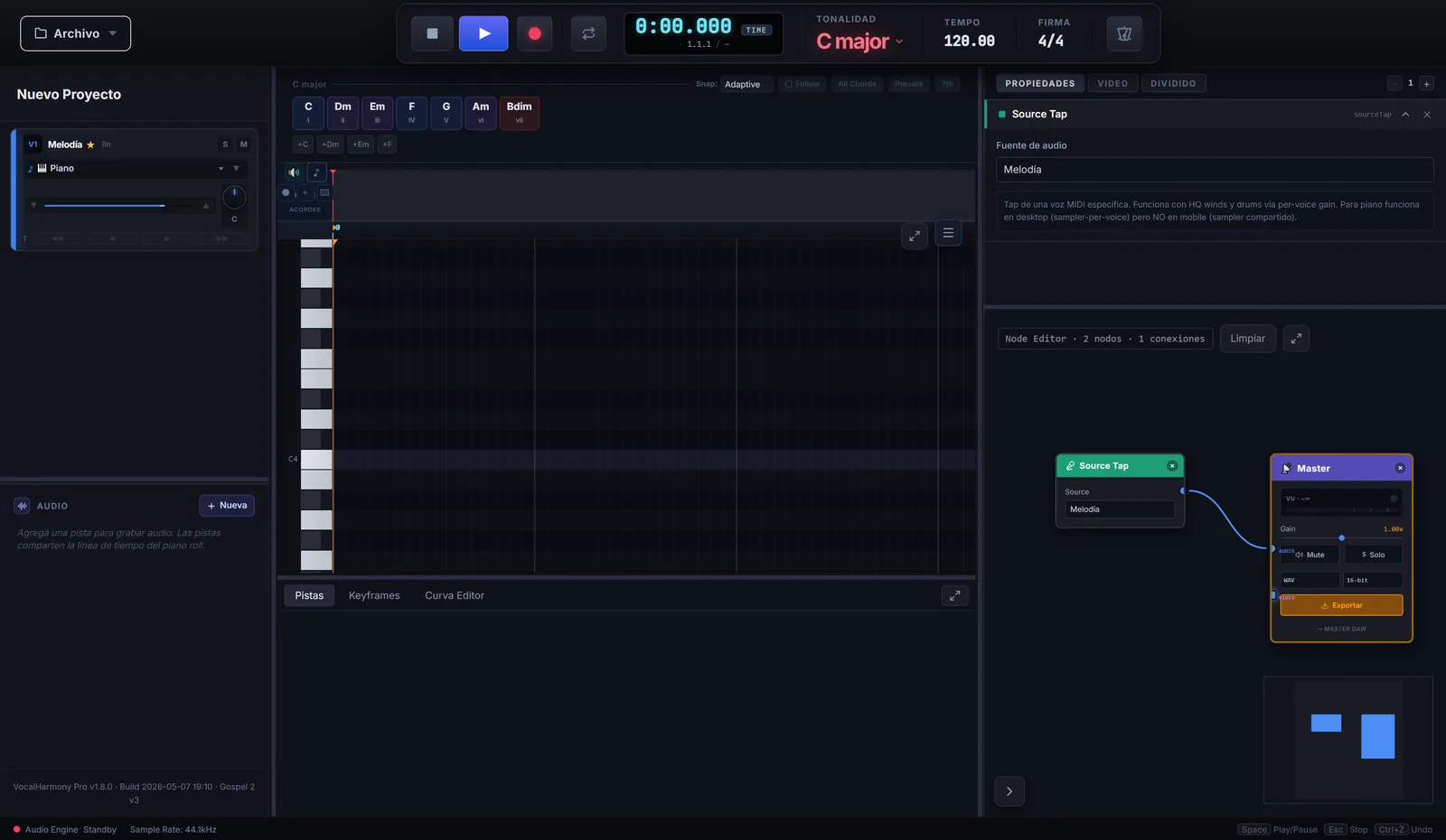Add a new audio track with the Nueva button

(227, 506)
